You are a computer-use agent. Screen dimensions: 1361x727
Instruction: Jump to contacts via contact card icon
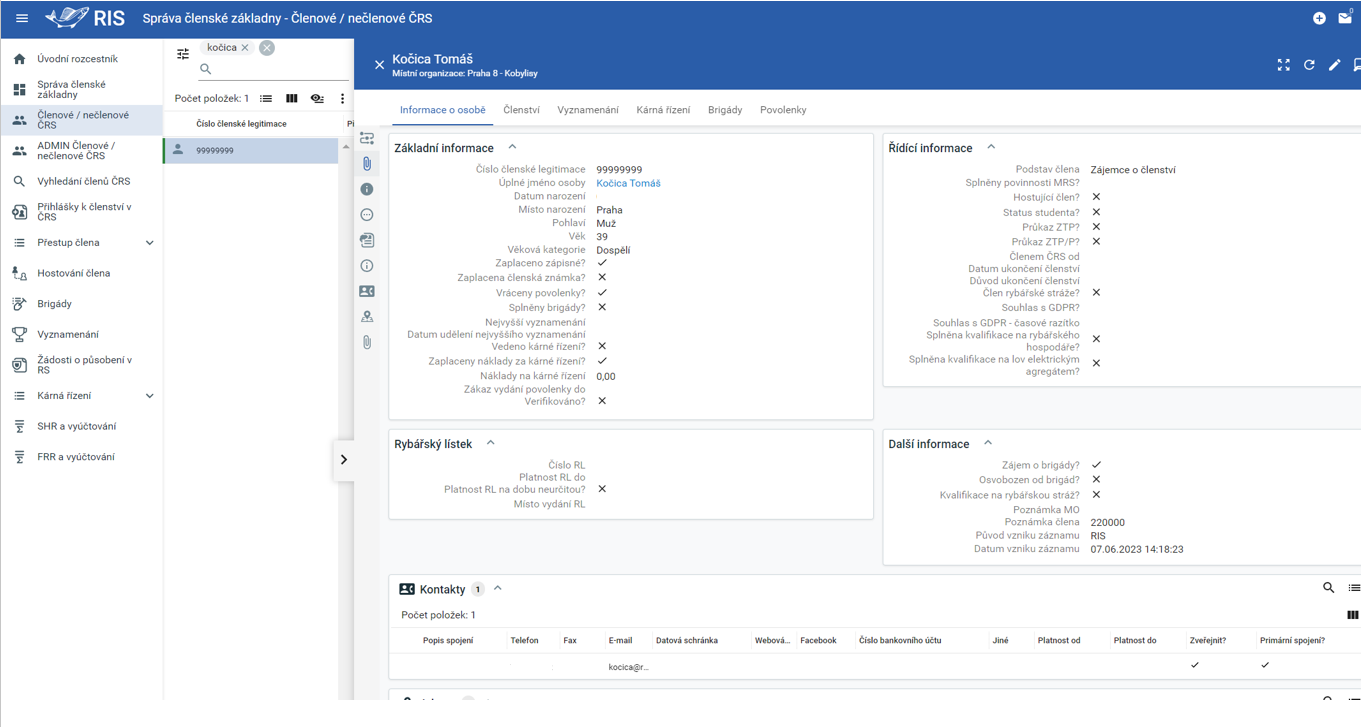click(367, 291)
